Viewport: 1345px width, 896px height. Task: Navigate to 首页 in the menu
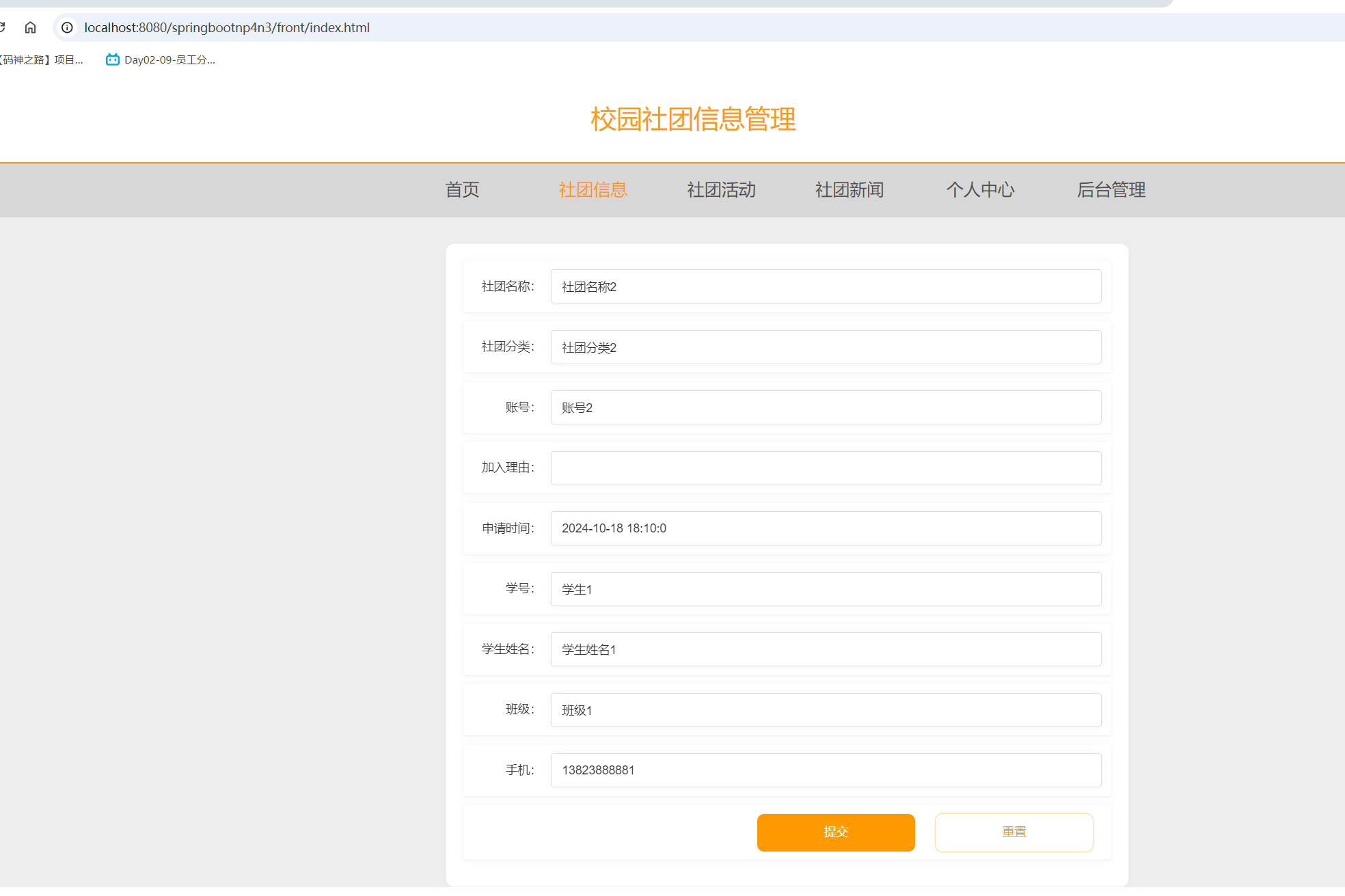[461, 190]
